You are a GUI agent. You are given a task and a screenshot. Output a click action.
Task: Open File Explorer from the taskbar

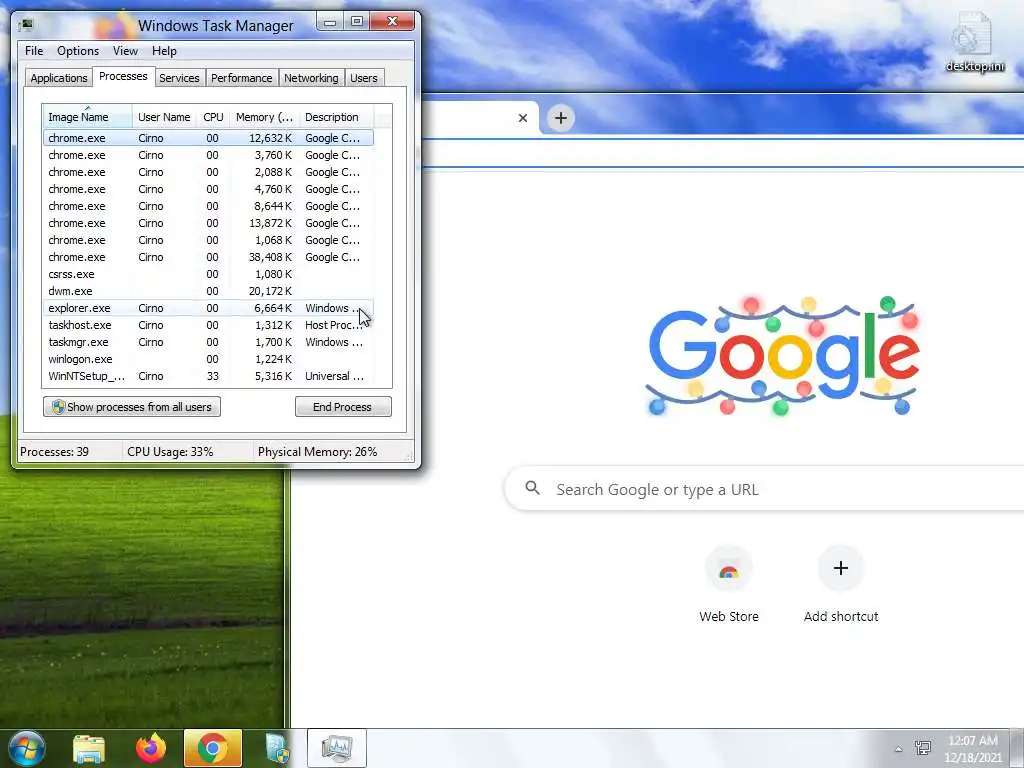[x=89, y=748]
